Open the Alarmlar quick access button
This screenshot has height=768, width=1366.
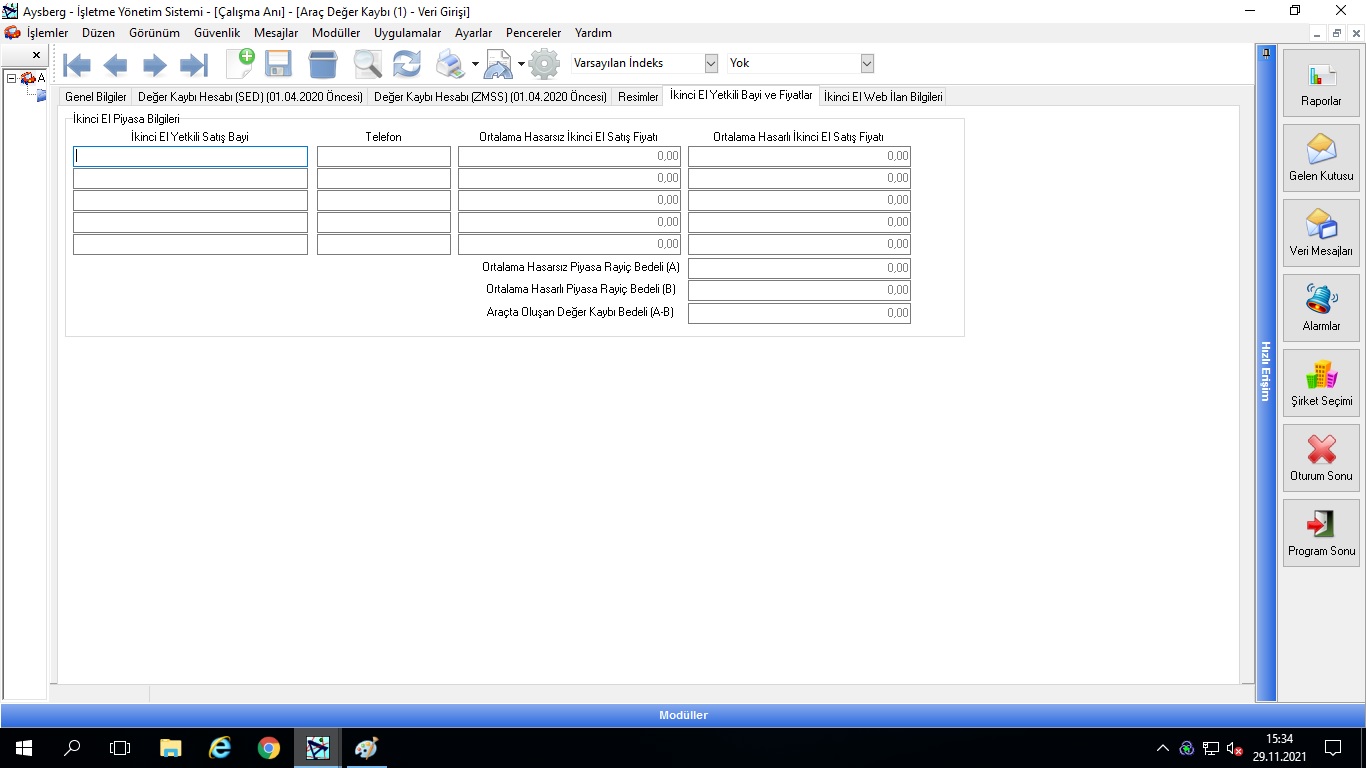pyautogui.click(x=1321, y=307)
